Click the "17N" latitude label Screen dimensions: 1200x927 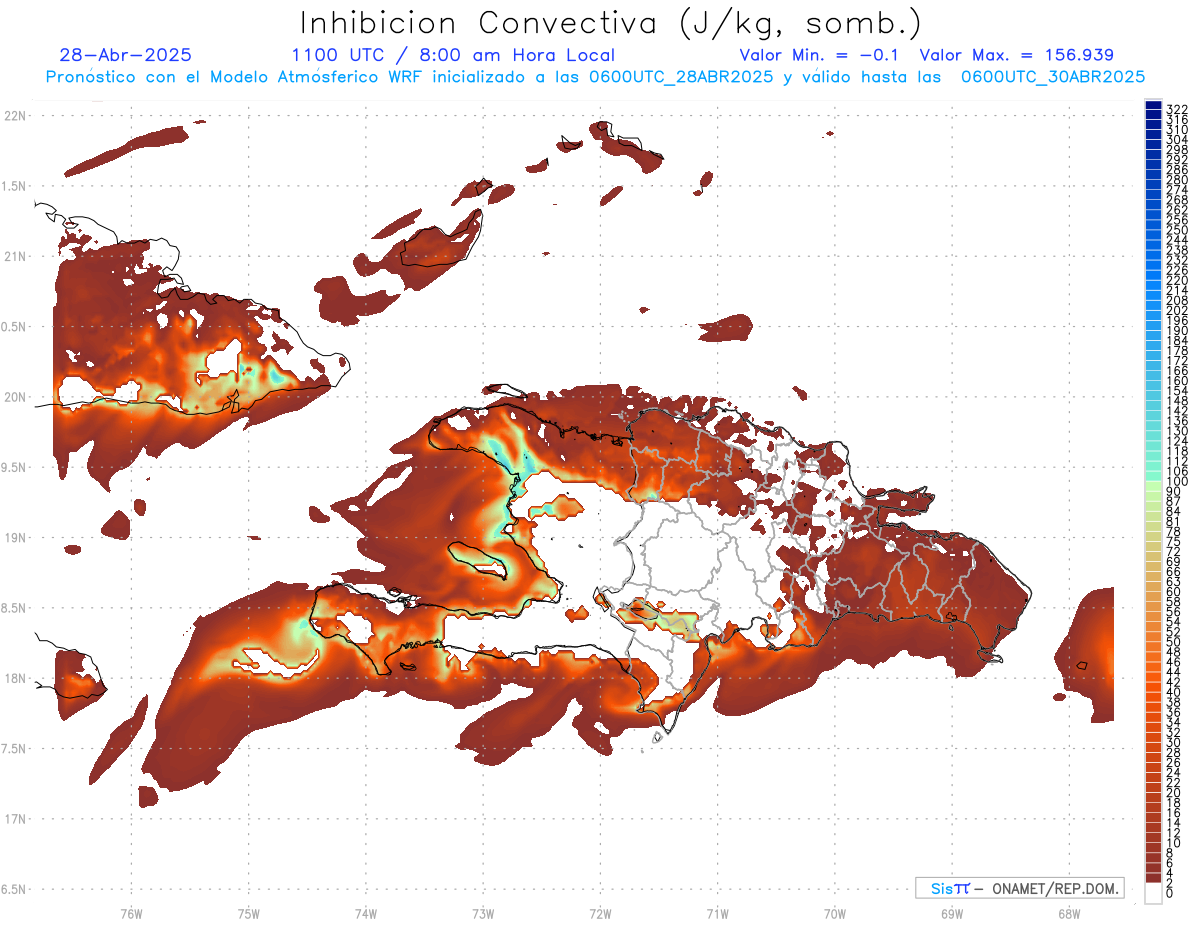click(x=15, y=819)
